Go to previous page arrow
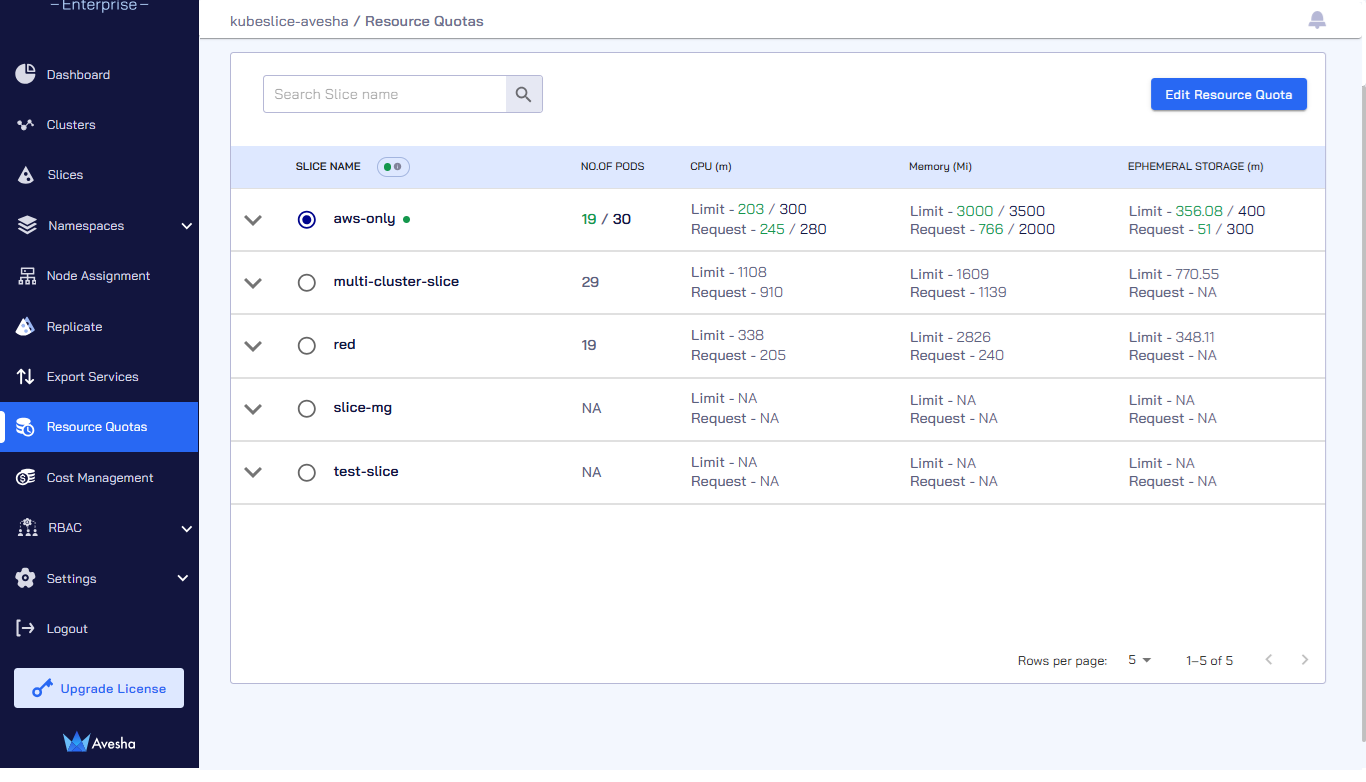 (x=1269, y=660)
